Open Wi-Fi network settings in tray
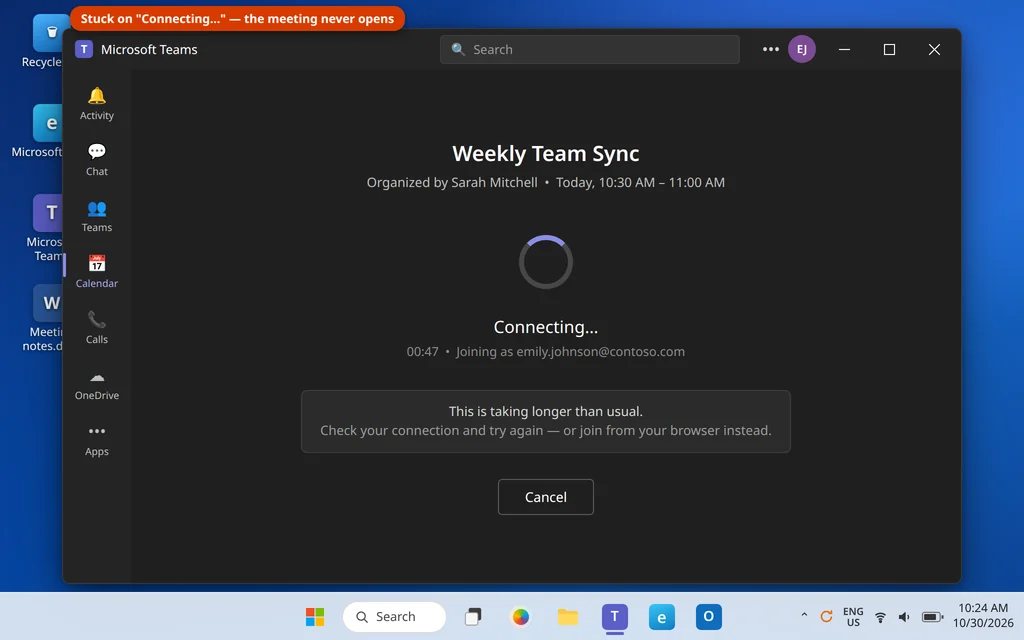 pos(880,617)
